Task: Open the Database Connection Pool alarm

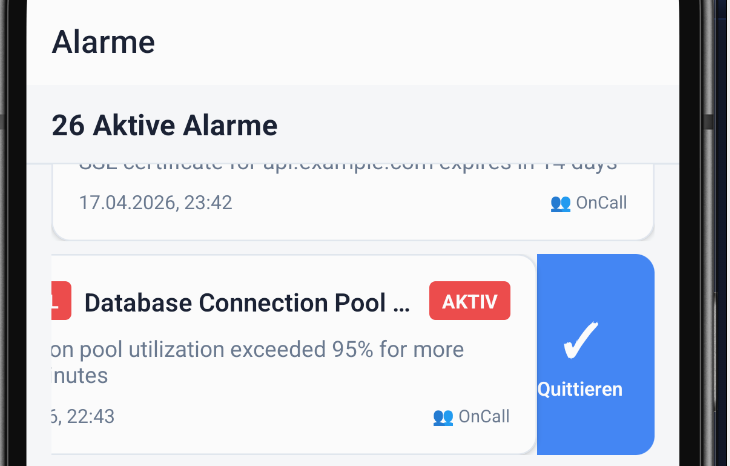Action: tap(248, 303)
